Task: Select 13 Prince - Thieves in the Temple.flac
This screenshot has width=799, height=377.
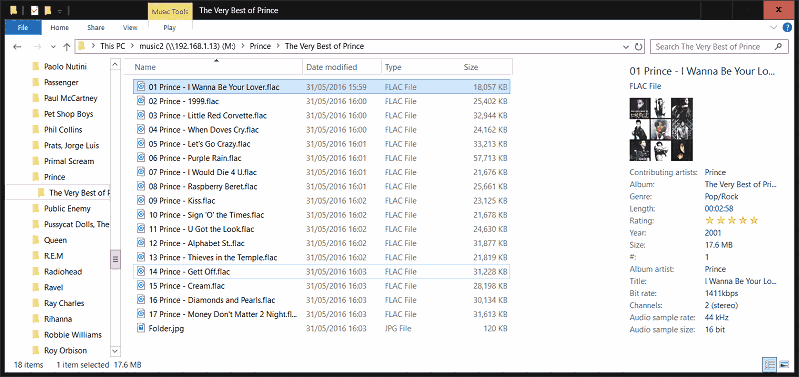Action: click(x=322, y=258)
